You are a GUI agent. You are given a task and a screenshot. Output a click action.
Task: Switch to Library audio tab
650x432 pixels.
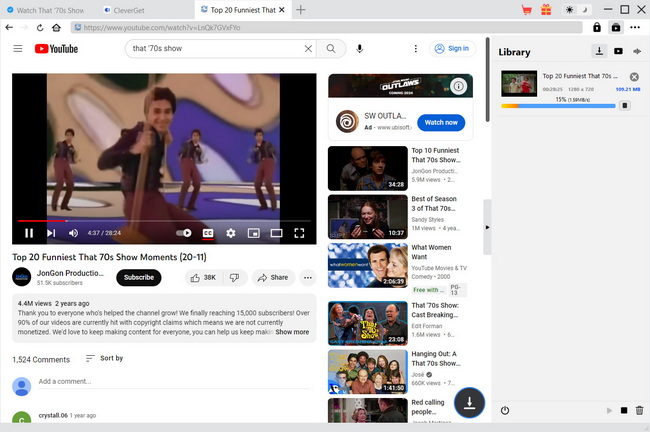click(637, 51)
